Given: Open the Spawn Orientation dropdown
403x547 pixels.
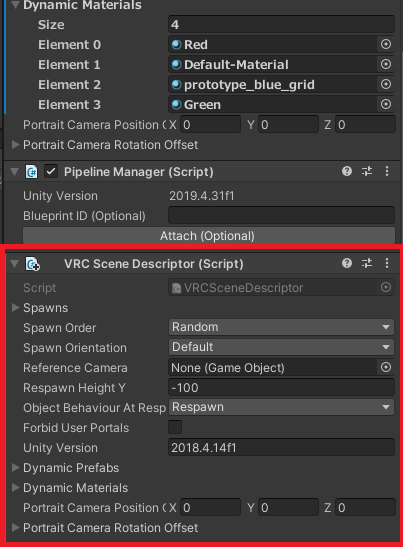Looking at the screenshot, I should point(281,347).
